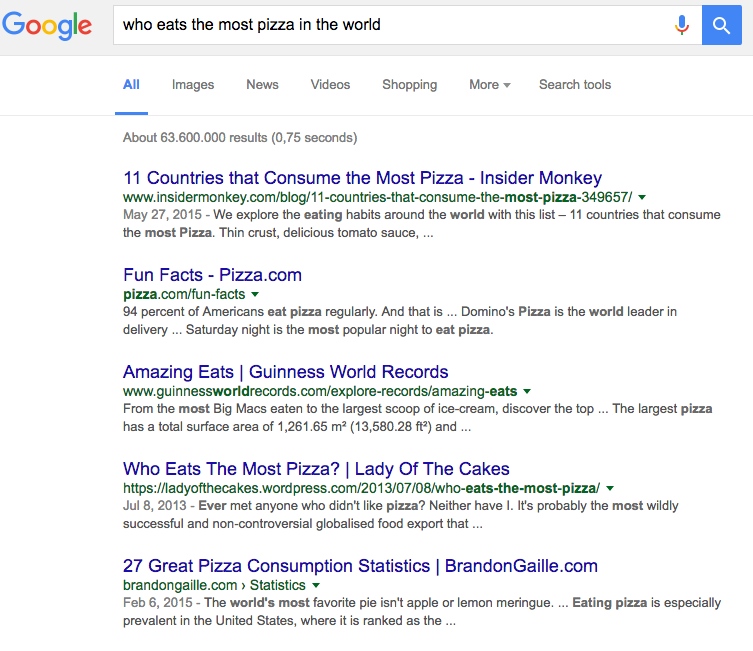This screenshot has width=753, height=651.
Task: Open 11 Countries that Consume the Most Pizza result
Action: click(363, 178)
